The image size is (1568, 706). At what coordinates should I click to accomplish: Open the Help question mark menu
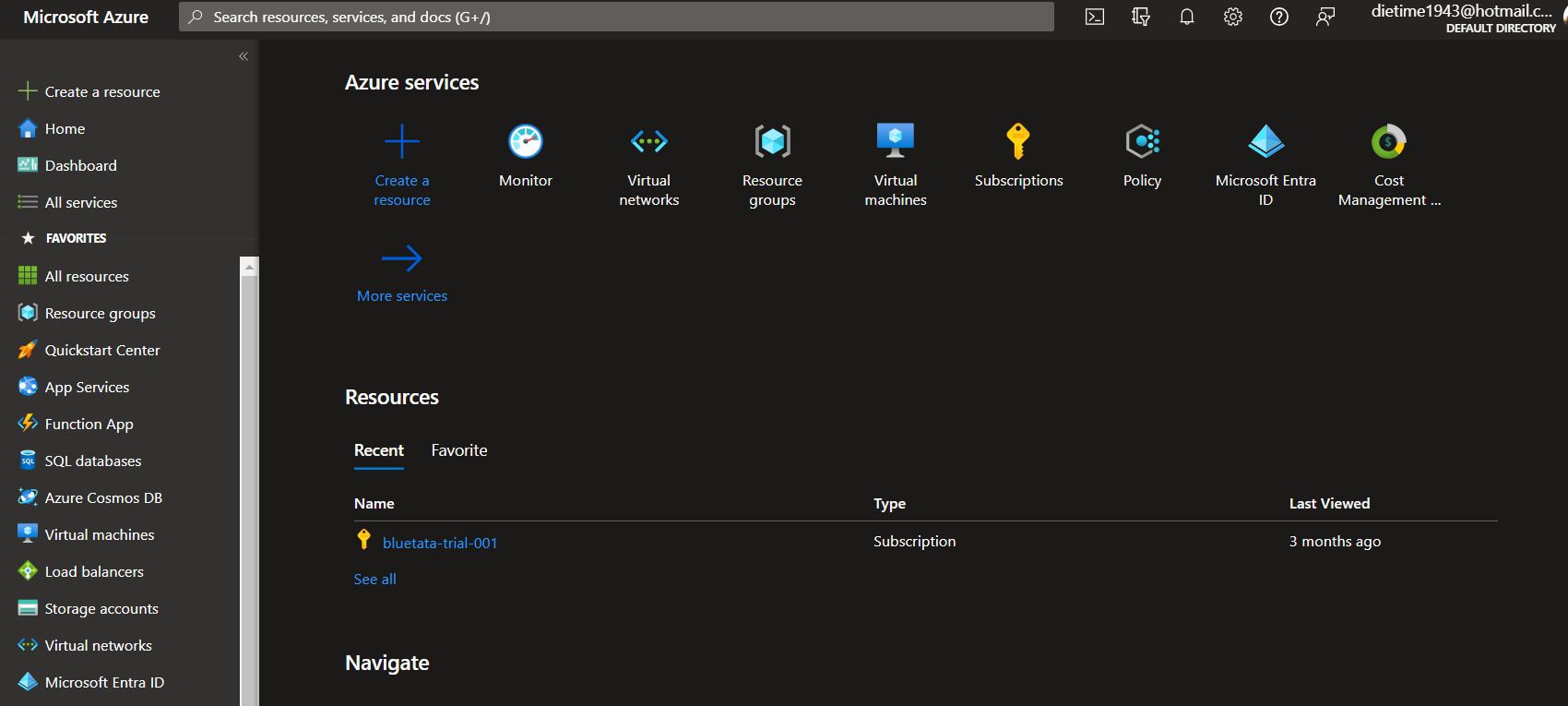coord(1279,17)
